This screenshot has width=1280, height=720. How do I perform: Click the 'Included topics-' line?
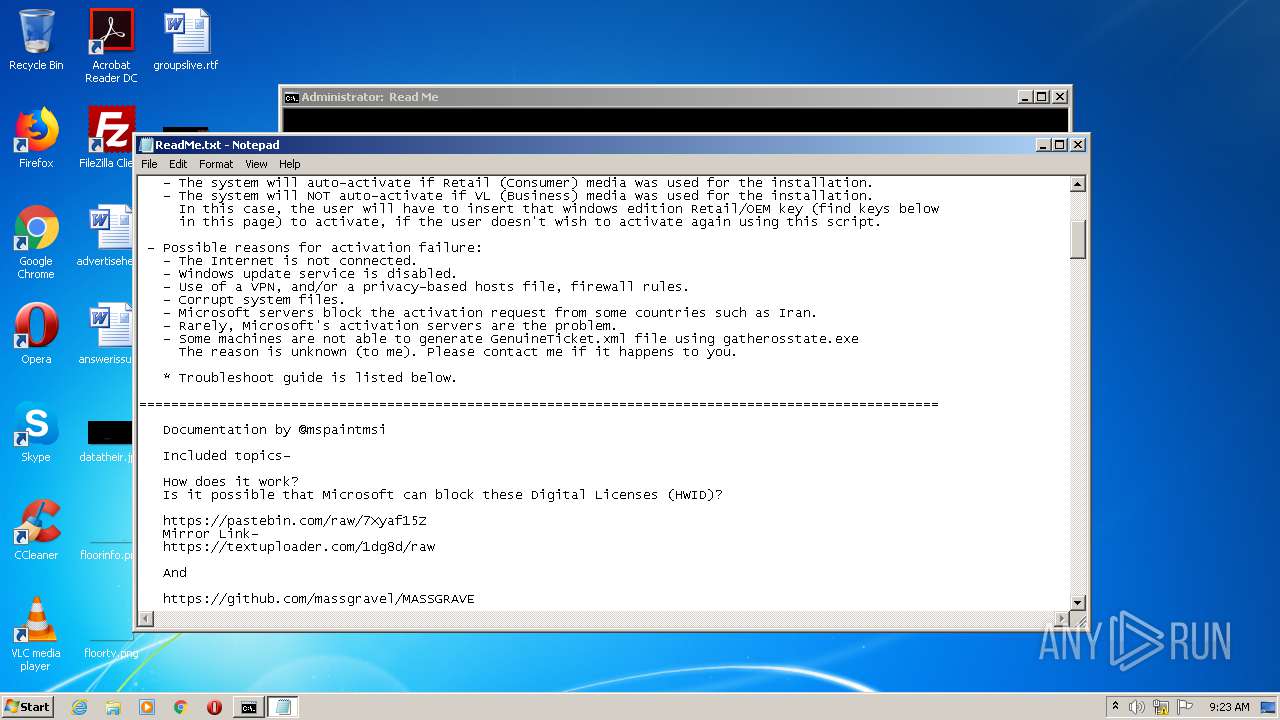click(227, 456)
